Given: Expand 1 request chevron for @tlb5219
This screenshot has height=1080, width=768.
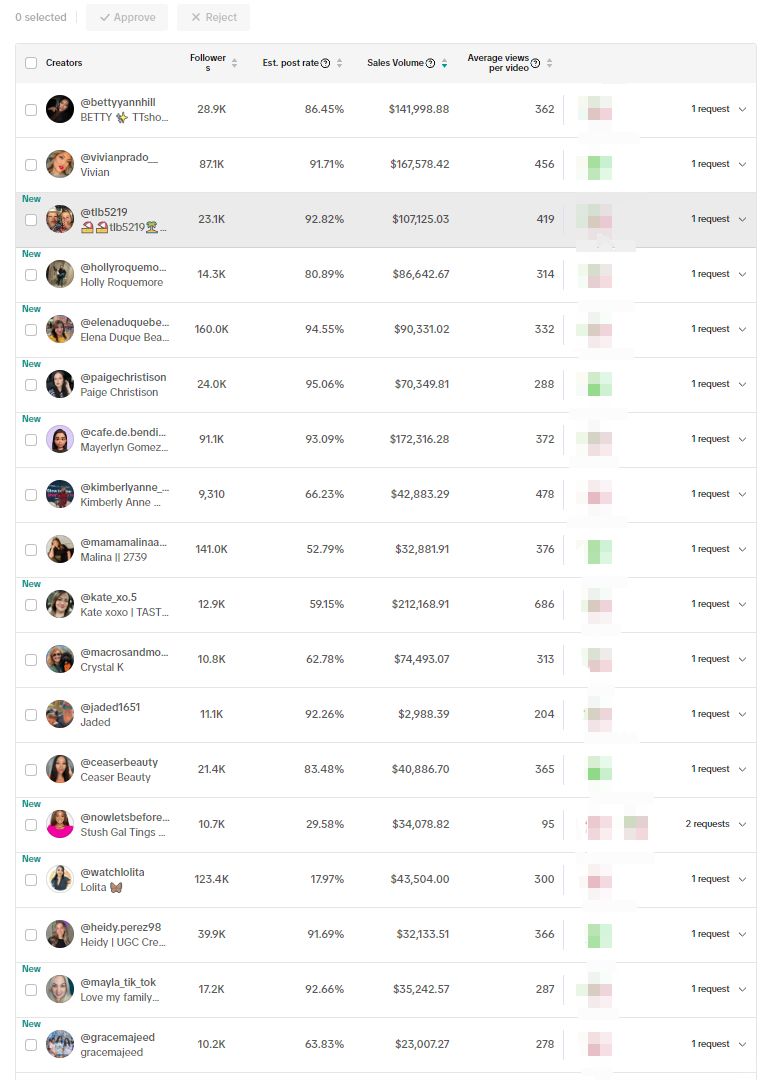Looking at the screenshot, I should [743, 219].
